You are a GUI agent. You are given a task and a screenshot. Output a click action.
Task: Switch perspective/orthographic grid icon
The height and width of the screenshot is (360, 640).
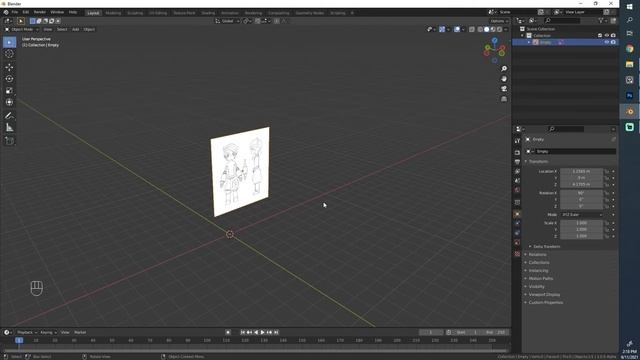pyautogui.click(x=504, y=99)
